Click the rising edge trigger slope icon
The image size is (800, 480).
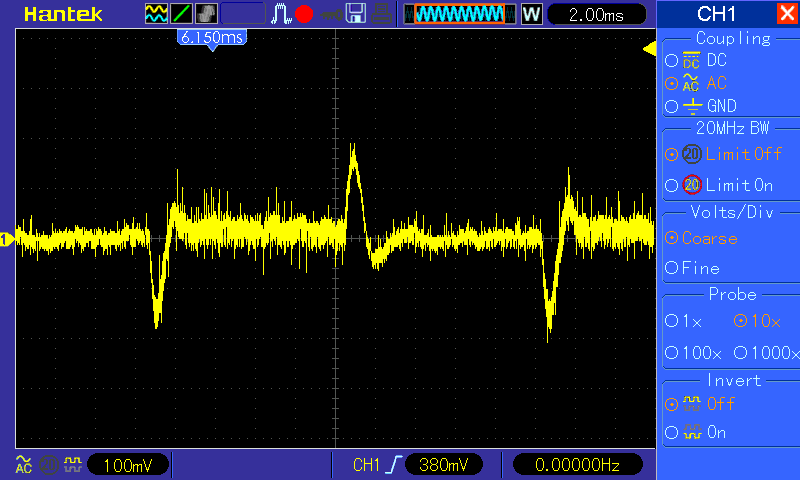394,465
